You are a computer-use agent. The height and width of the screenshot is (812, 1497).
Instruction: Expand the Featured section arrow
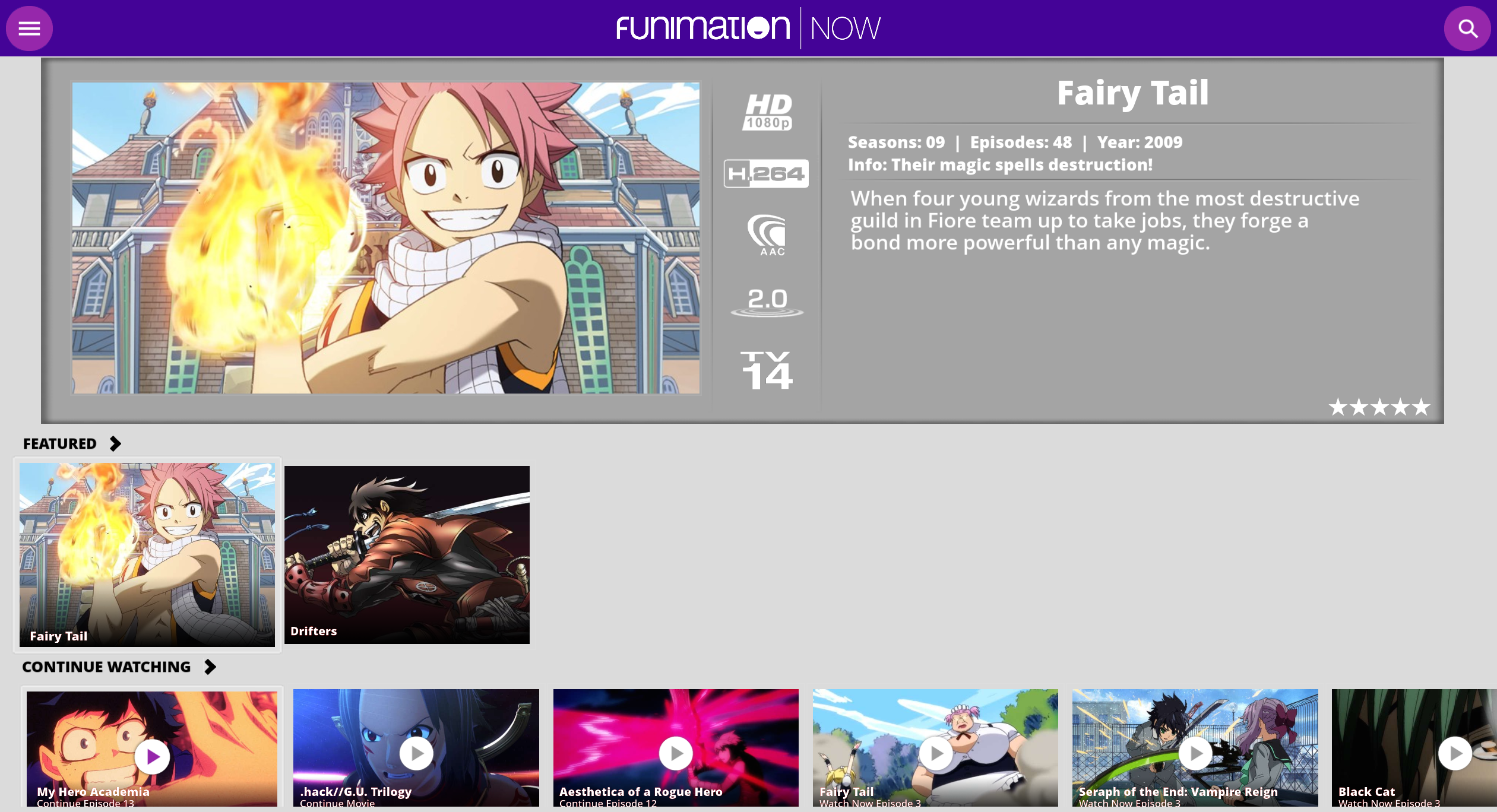tap(115, 443)
